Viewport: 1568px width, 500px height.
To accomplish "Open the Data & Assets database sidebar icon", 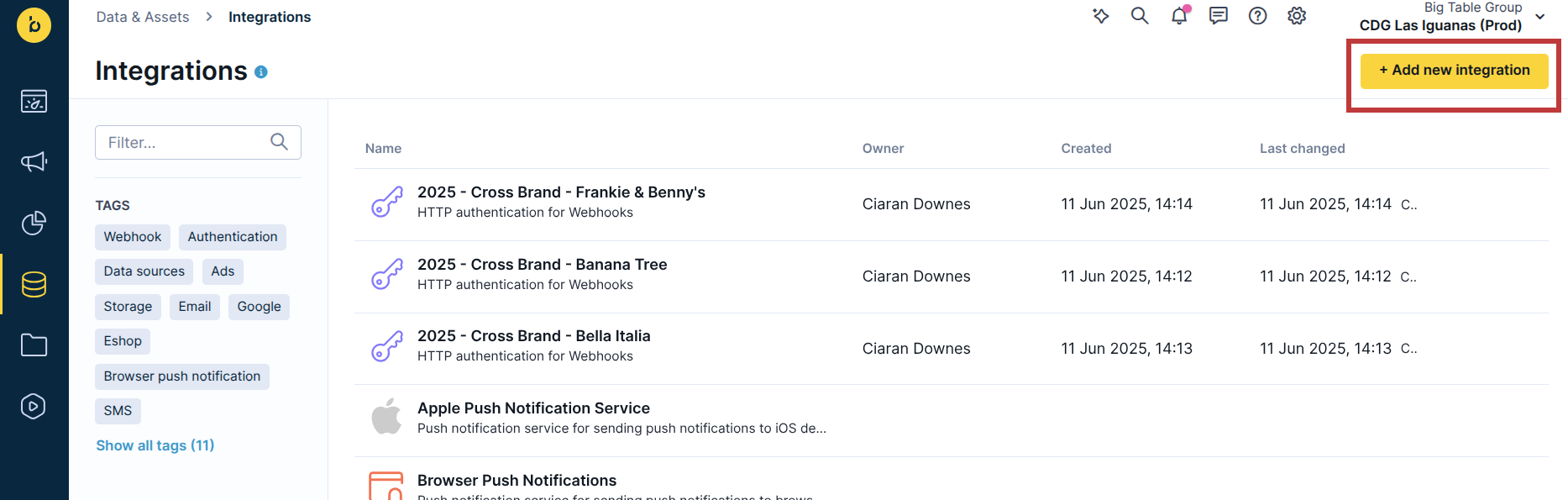I will click(x=34, y=284).
